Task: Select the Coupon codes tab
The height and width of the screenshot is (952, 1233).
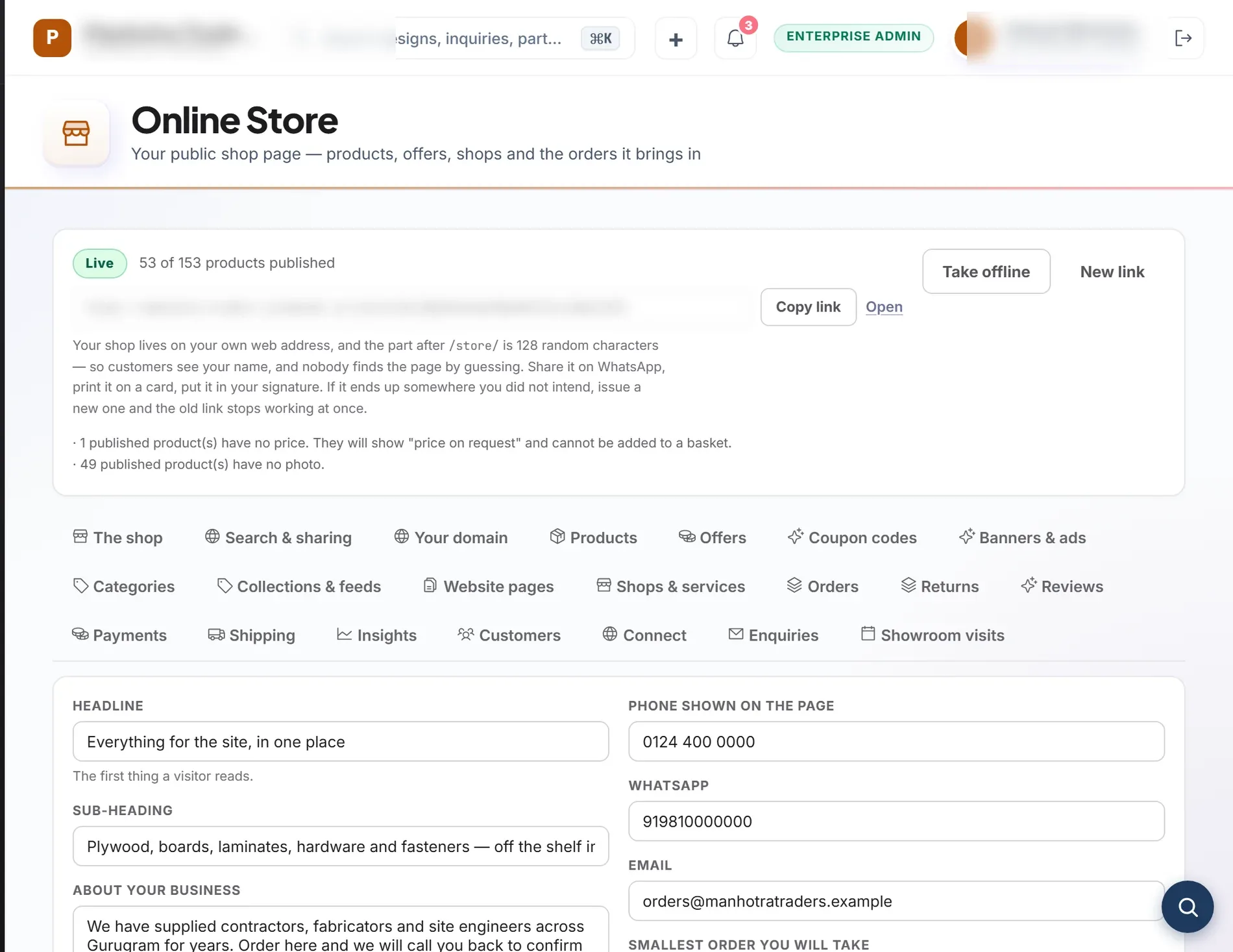Action: 852,537
